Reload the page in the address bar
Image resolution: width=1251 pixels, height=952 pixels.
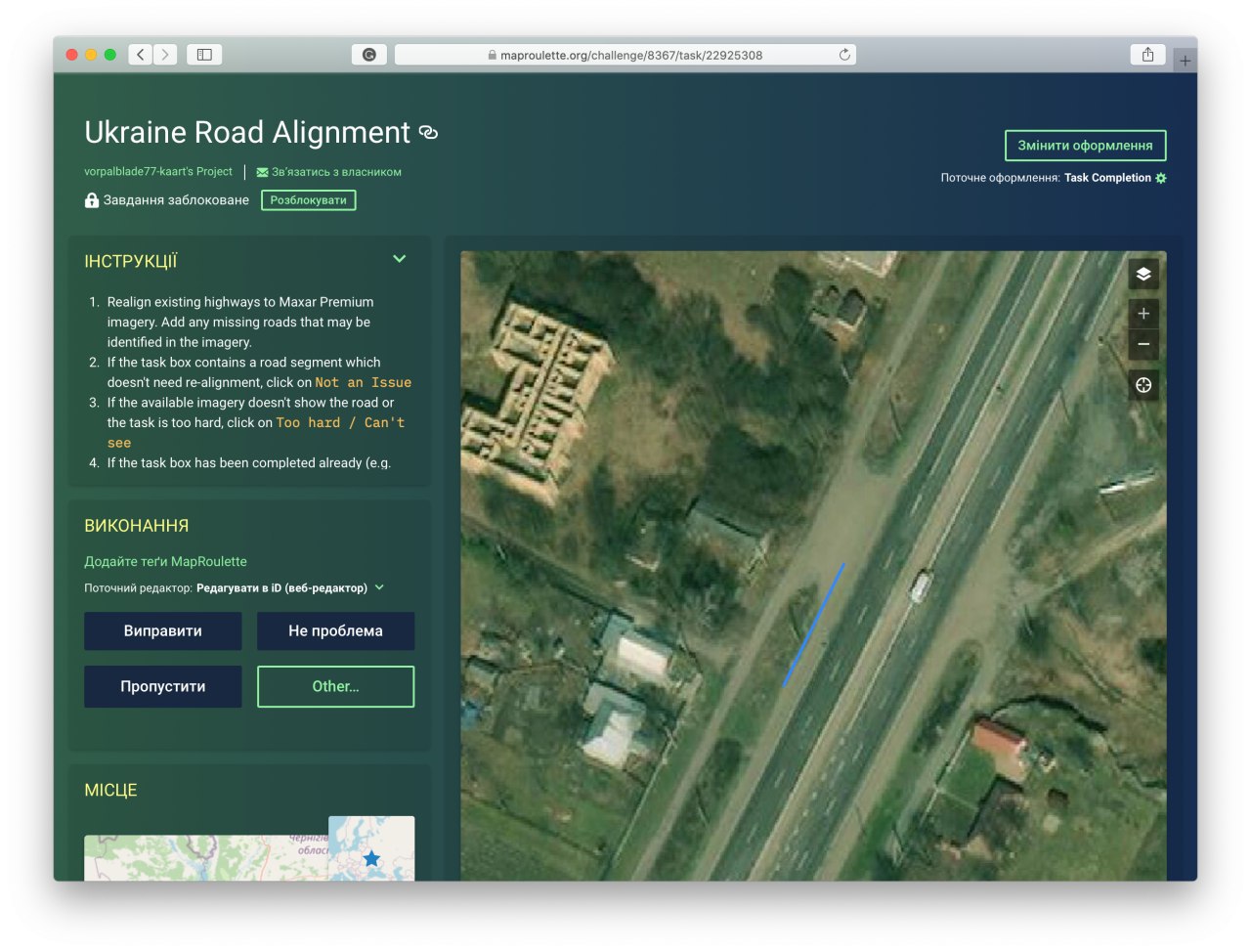coord(844,55)
